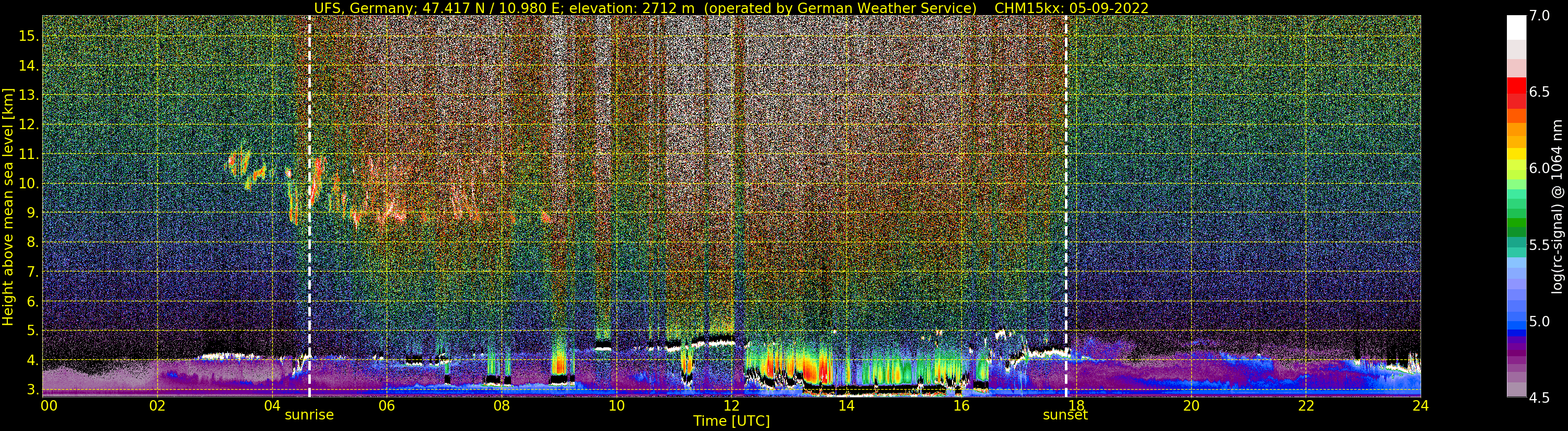Click the '24' time tick label
The height and width of the screenshot is (431, 1568).
point(1420,405)
